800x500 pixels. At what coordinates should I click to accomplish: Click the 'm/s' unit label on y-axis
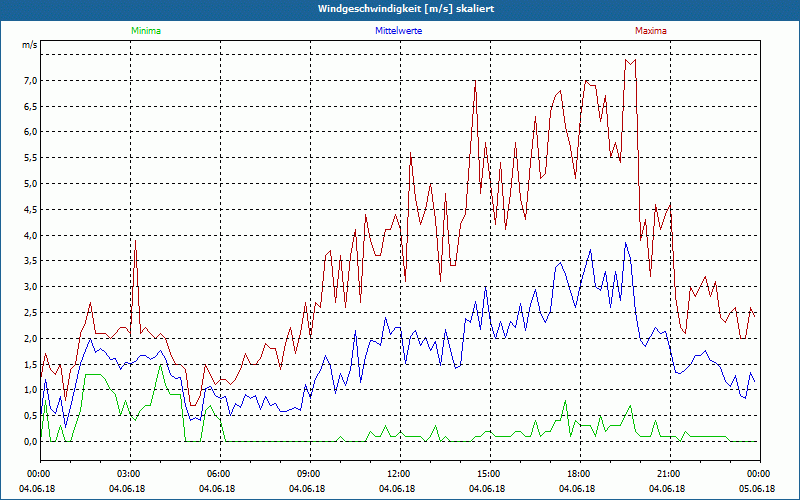(30, 45)
